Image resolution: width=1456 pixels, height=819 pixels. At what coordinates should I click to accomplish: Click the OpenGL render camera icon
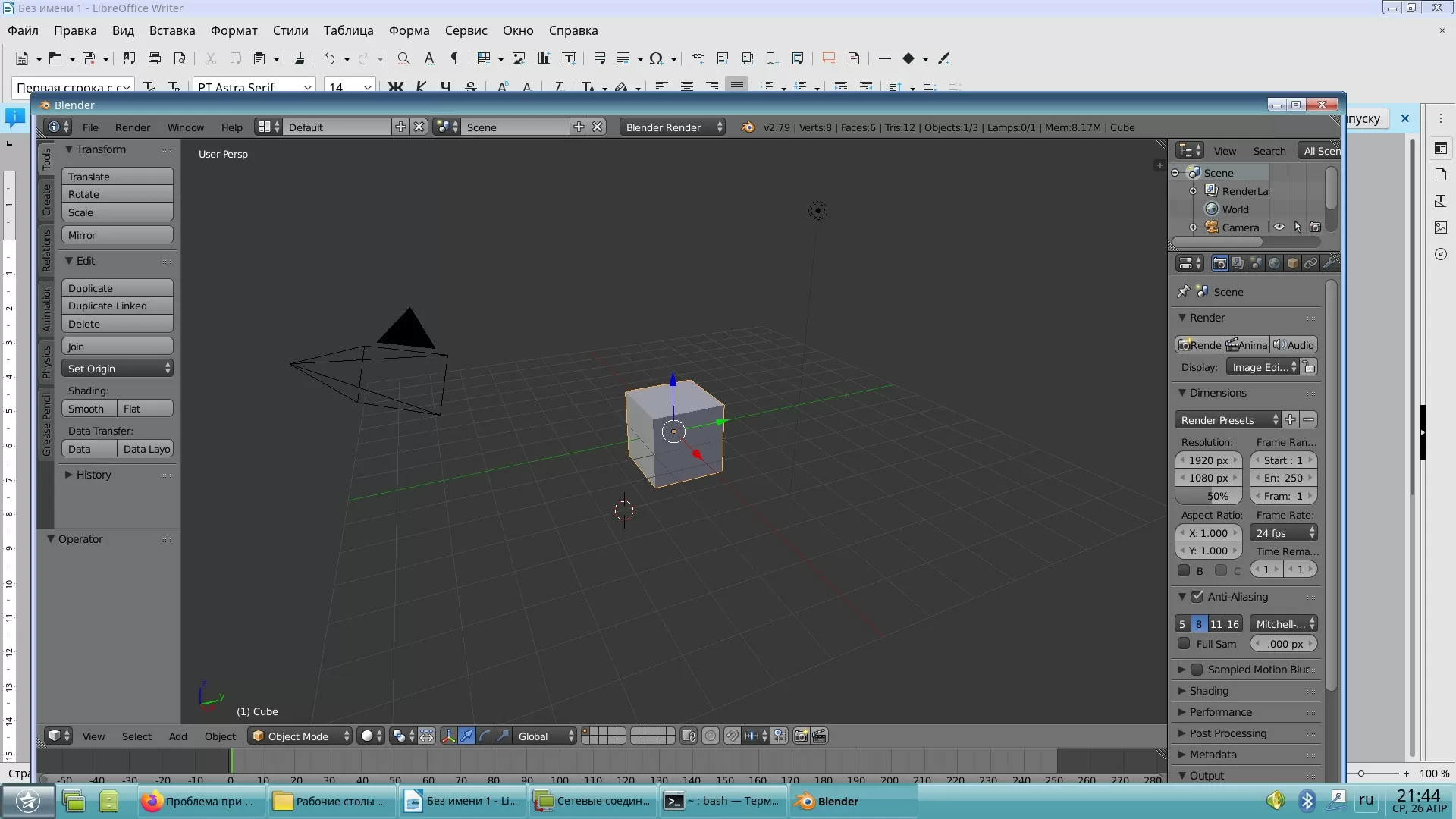tap(801, 736)
